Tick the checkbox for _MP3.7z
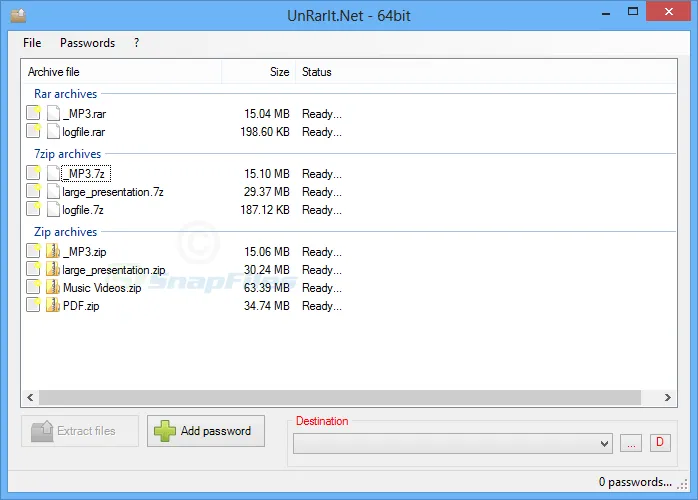The image size is (698, 500). point(33,173)
